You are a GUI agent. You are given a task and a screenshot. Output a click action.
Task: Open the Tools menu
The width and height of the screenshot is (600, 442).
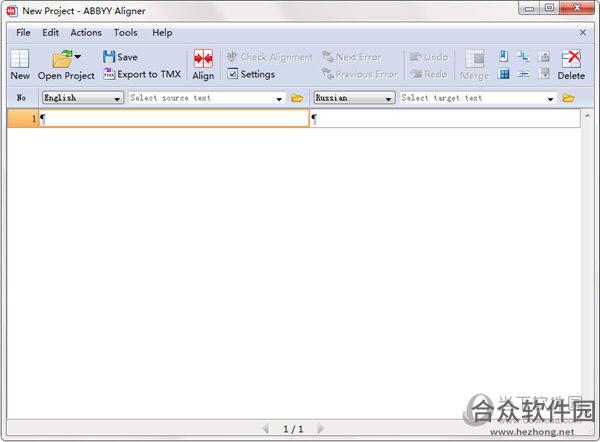126,33
